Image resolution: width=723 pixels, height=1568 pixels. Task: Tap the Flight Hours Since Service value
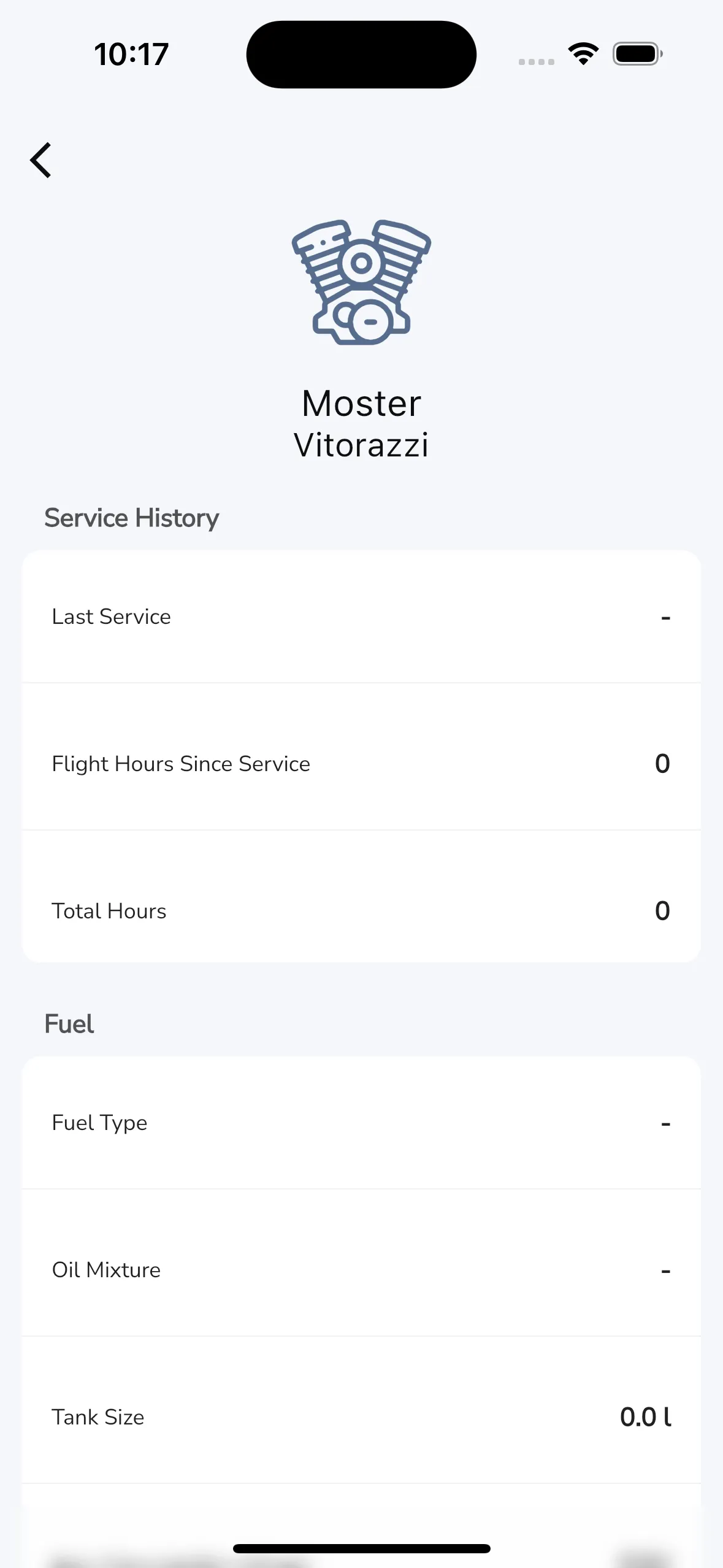coord(662,764)
